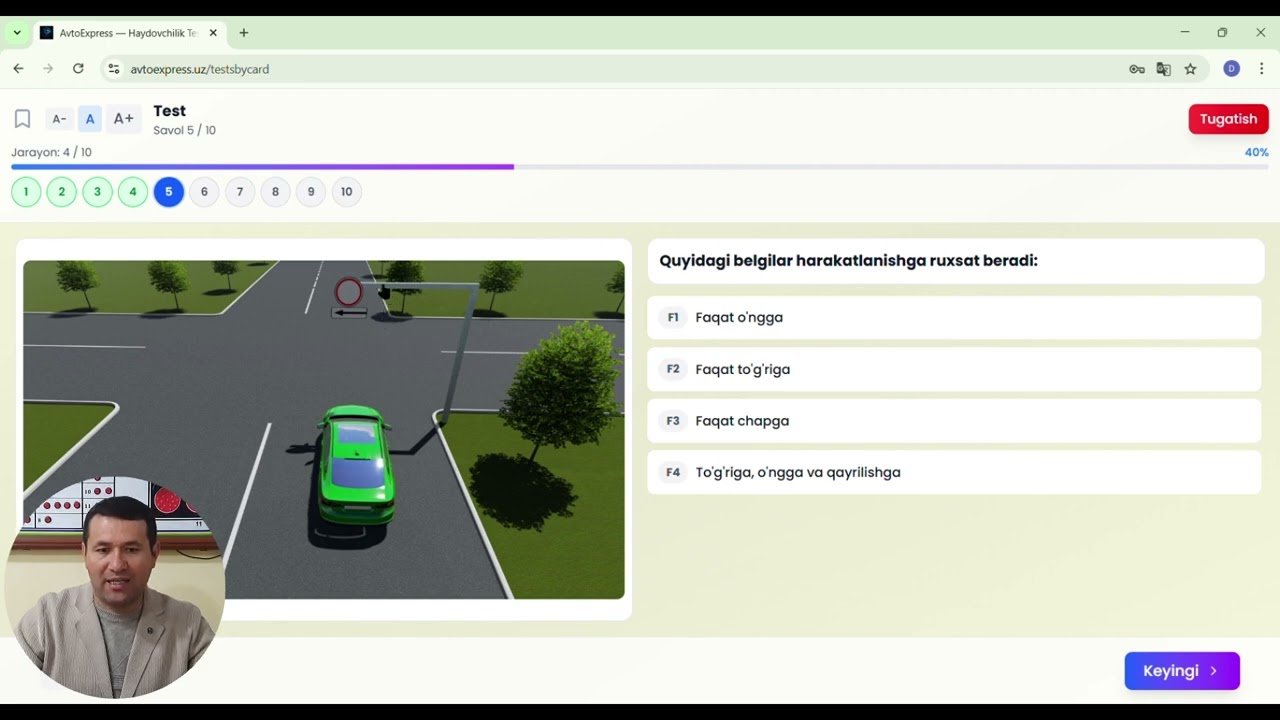Click the question text heading
This screenshot has width=1280, height=720.
click(x=848, y=261)
